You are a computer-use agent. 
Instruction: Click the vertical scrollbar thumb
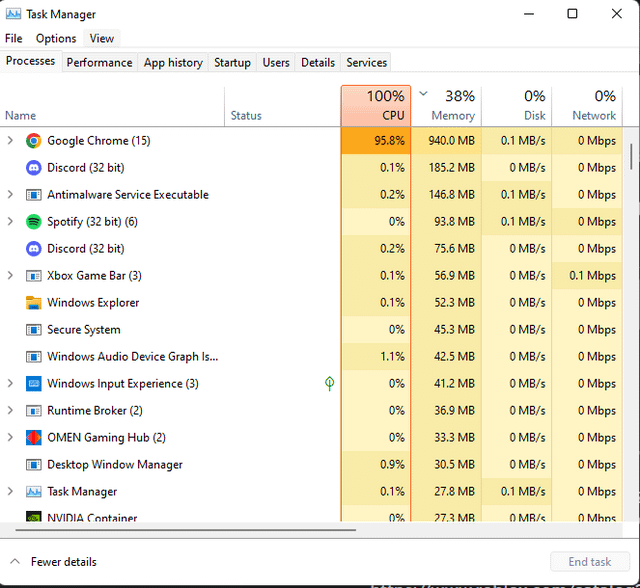[x=631, y=157]
